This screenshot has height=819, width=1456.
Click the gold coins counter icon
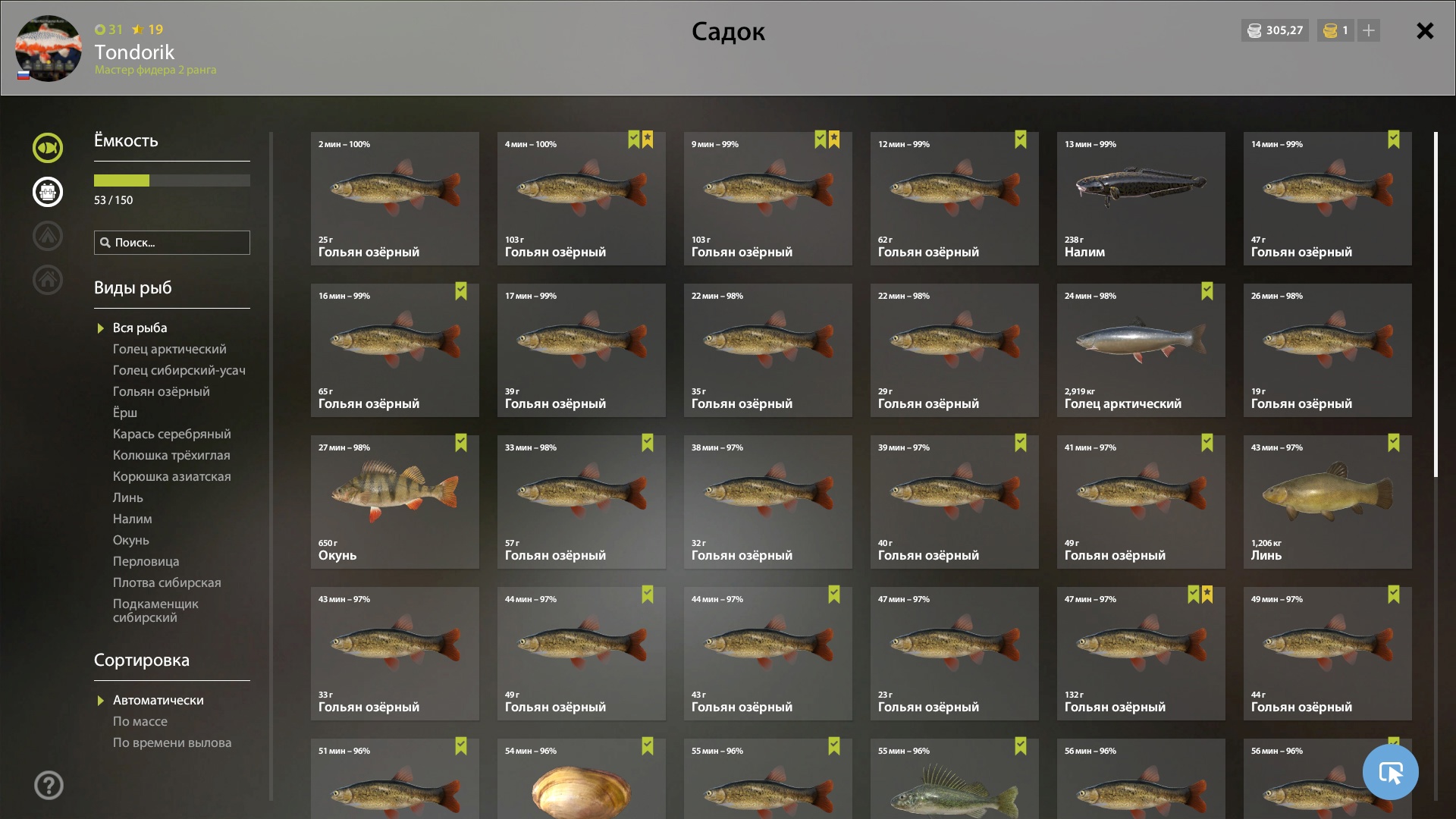pos(1330,30)
